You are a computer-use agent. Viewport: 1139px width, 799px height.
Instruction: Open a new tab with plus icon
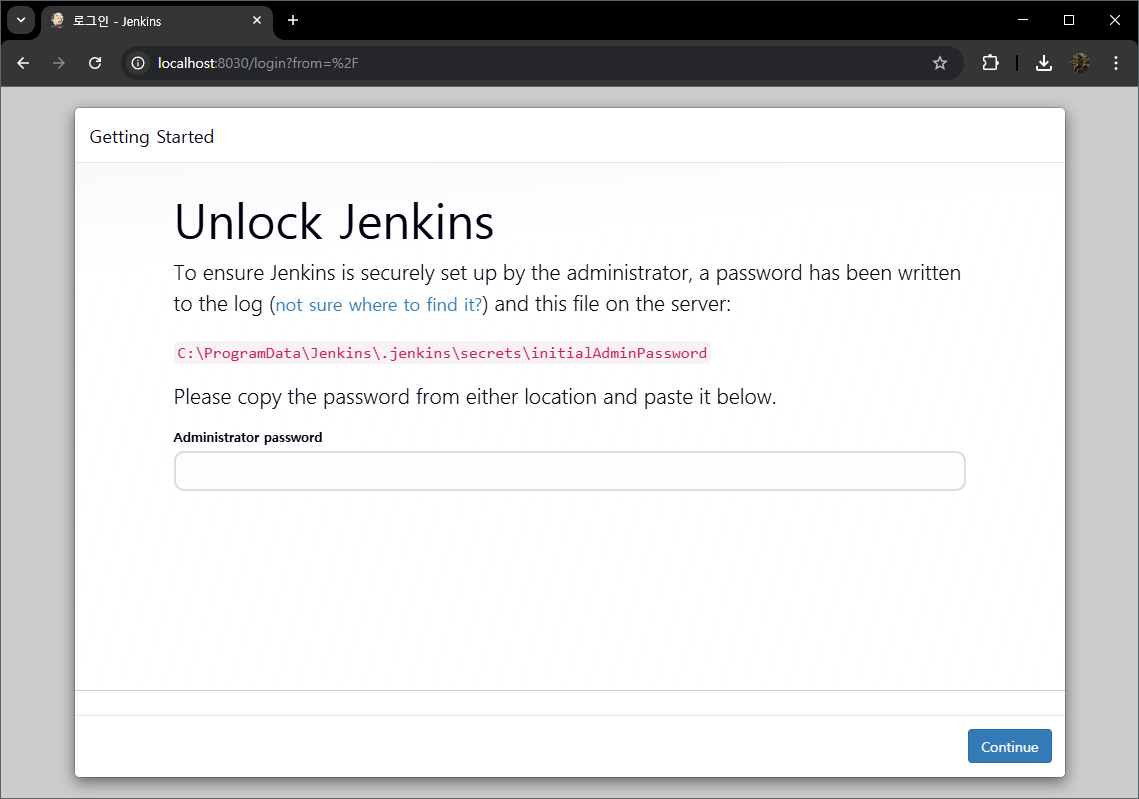pos(293,20)
